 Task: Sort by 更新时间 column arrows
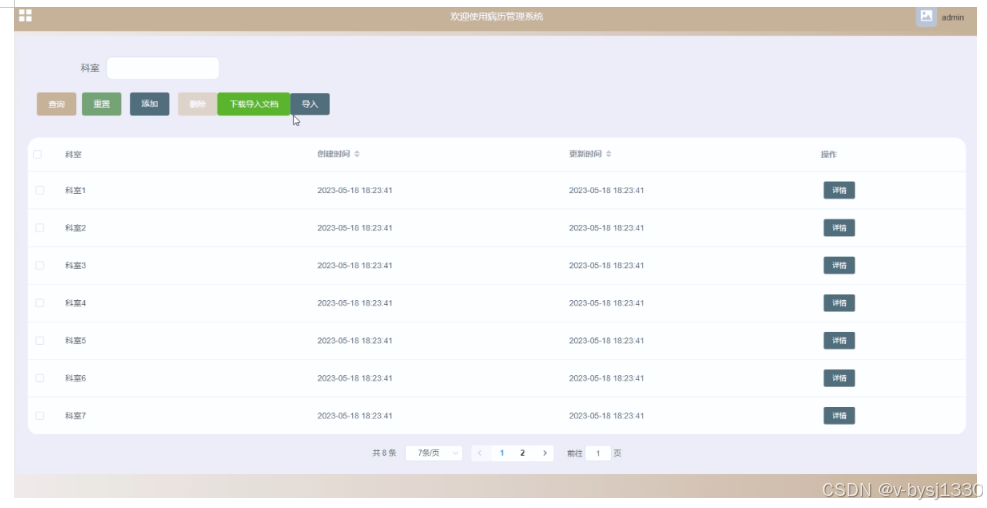coord(609,154)
